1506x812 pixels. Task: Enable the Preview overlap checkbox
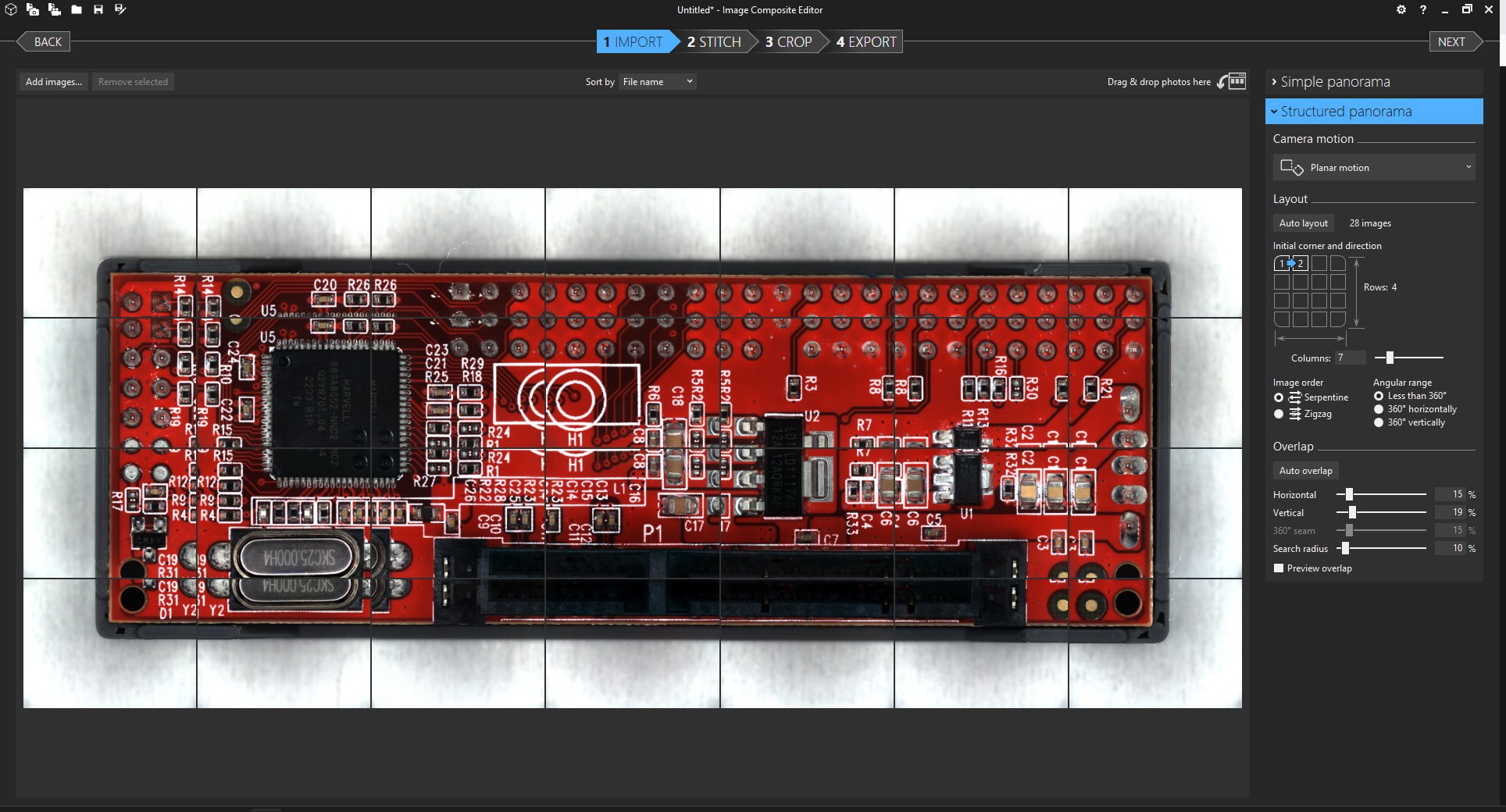(x=1279, y=568)
